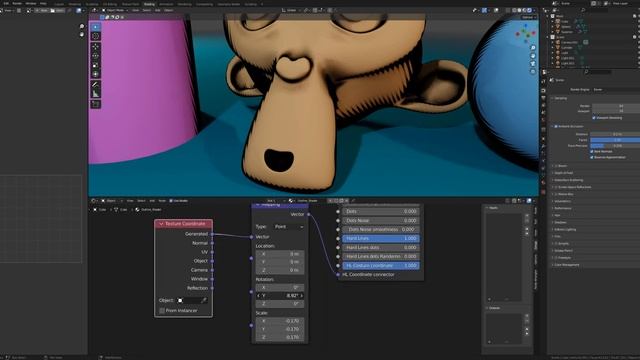Open the Window menu in top bar

tap(31, 3)
